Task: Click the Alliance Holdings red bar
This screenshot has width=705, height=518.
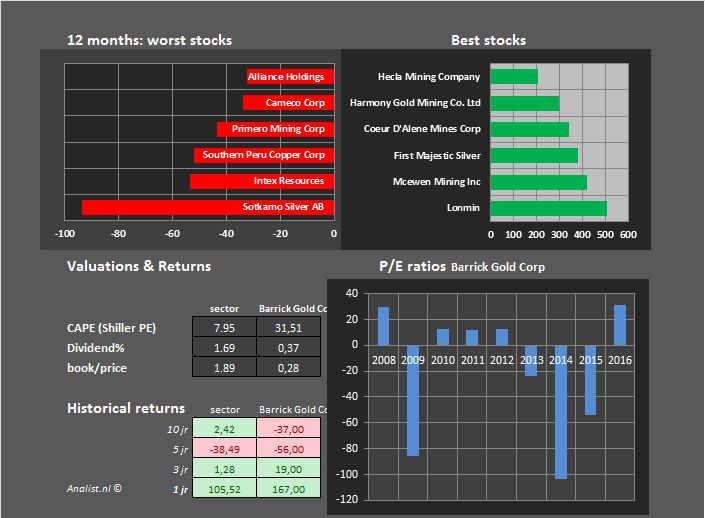Action: [x=290, y=77]
